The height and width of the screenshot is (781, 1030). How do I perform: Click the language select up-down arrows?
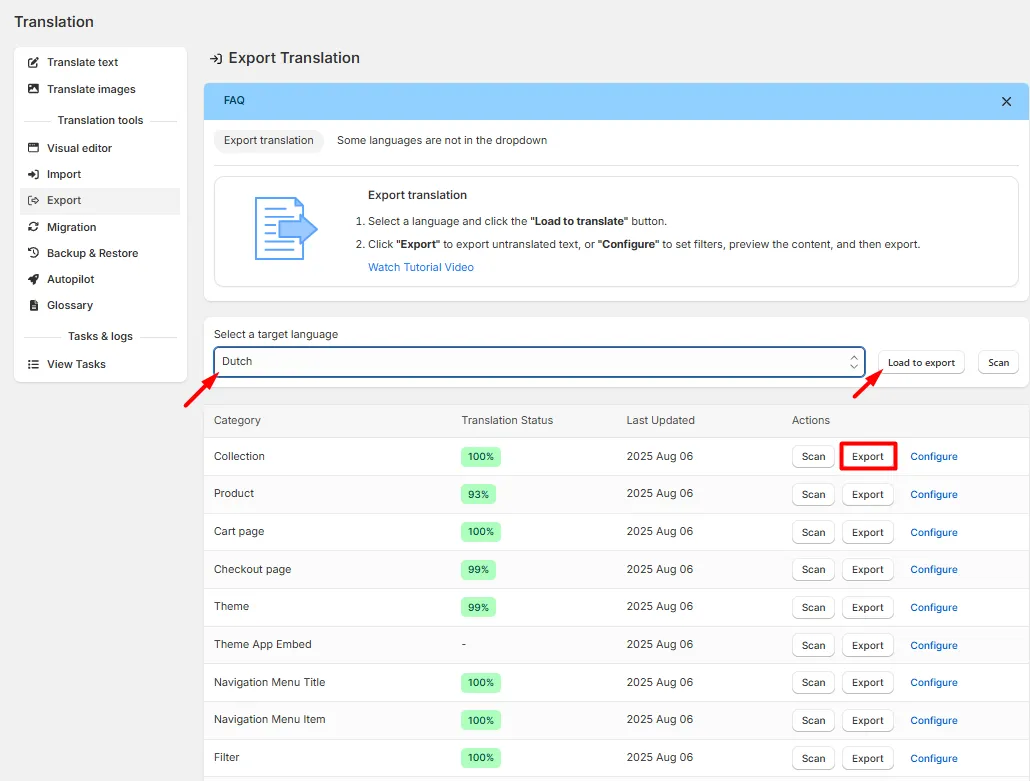853,362
